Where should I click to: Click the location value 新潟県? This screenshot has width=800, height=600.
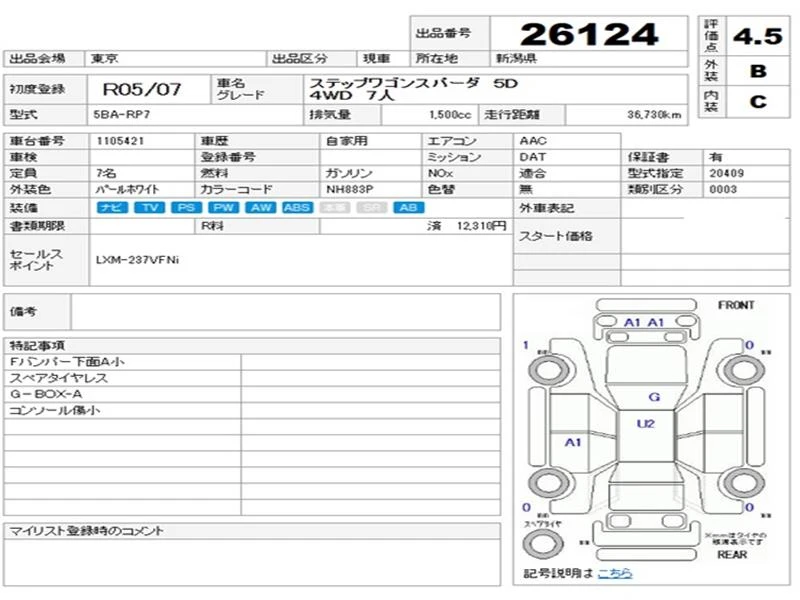tap(516, 59)
